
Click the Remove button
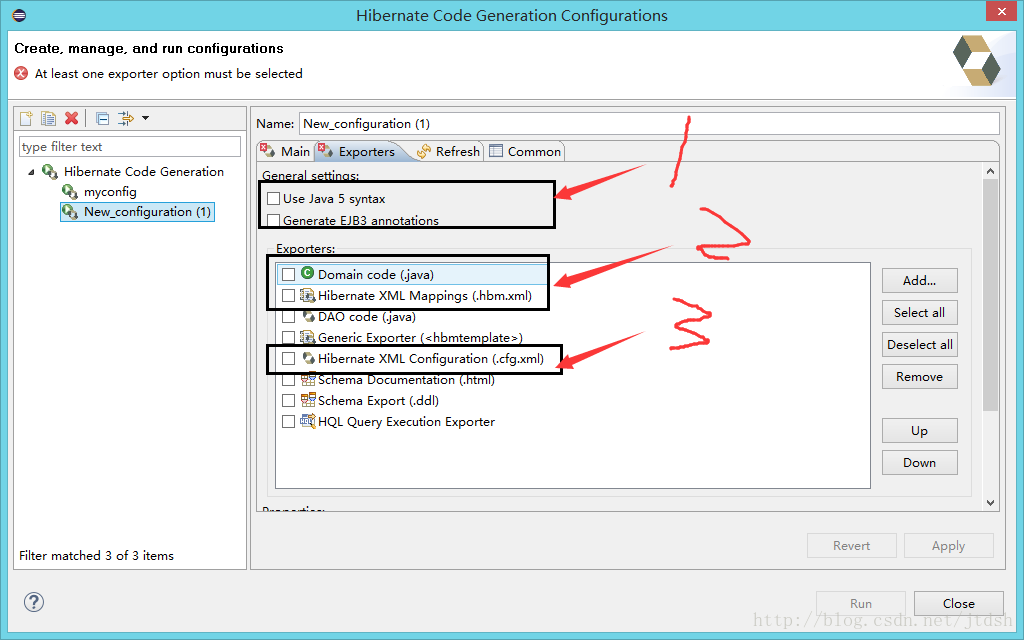920,377
